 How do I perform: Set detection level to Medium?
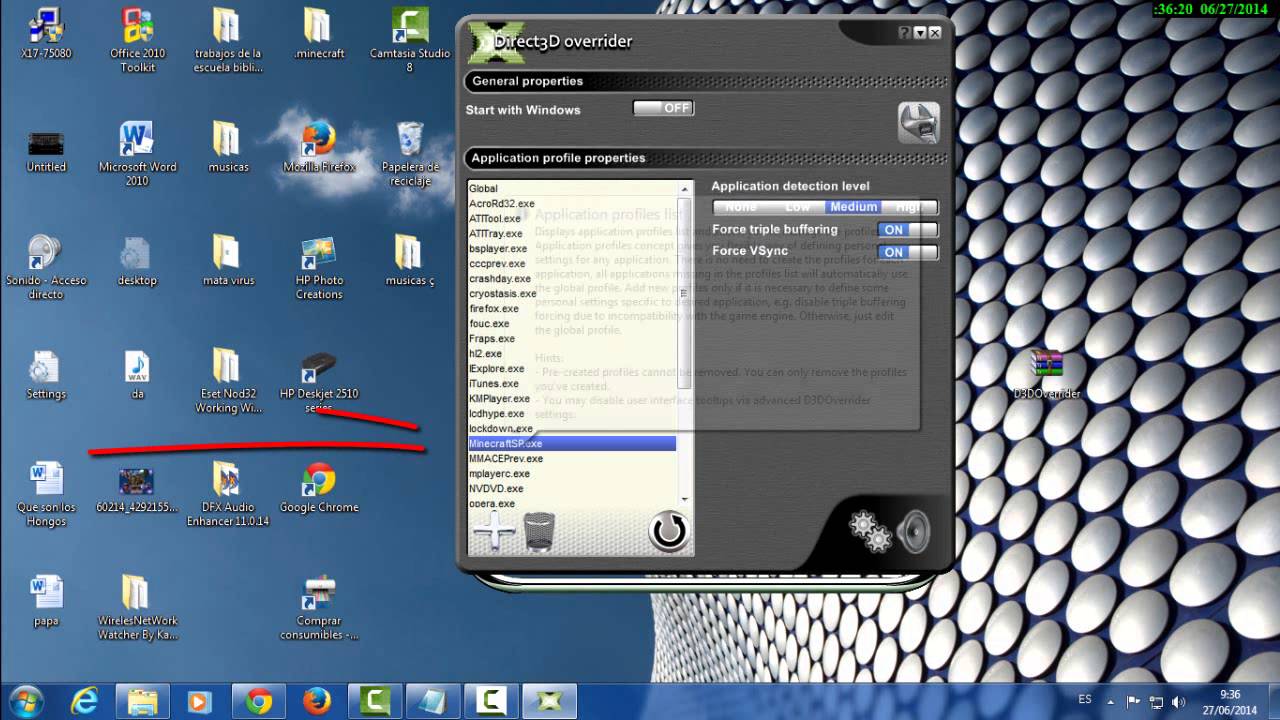click(x=853, y=207)
